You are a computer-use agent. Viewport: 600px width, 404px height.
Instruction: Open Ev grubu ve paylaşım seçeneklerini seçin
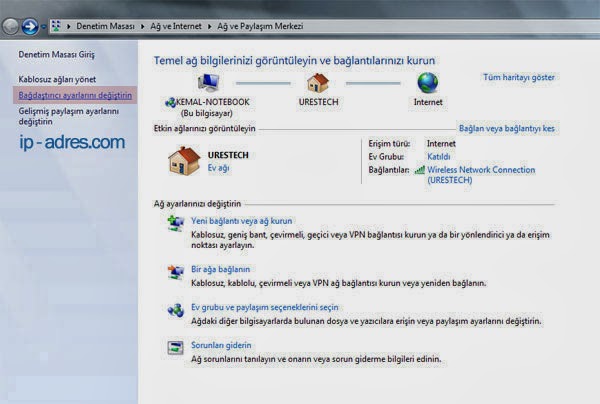[x=265, y=307]
